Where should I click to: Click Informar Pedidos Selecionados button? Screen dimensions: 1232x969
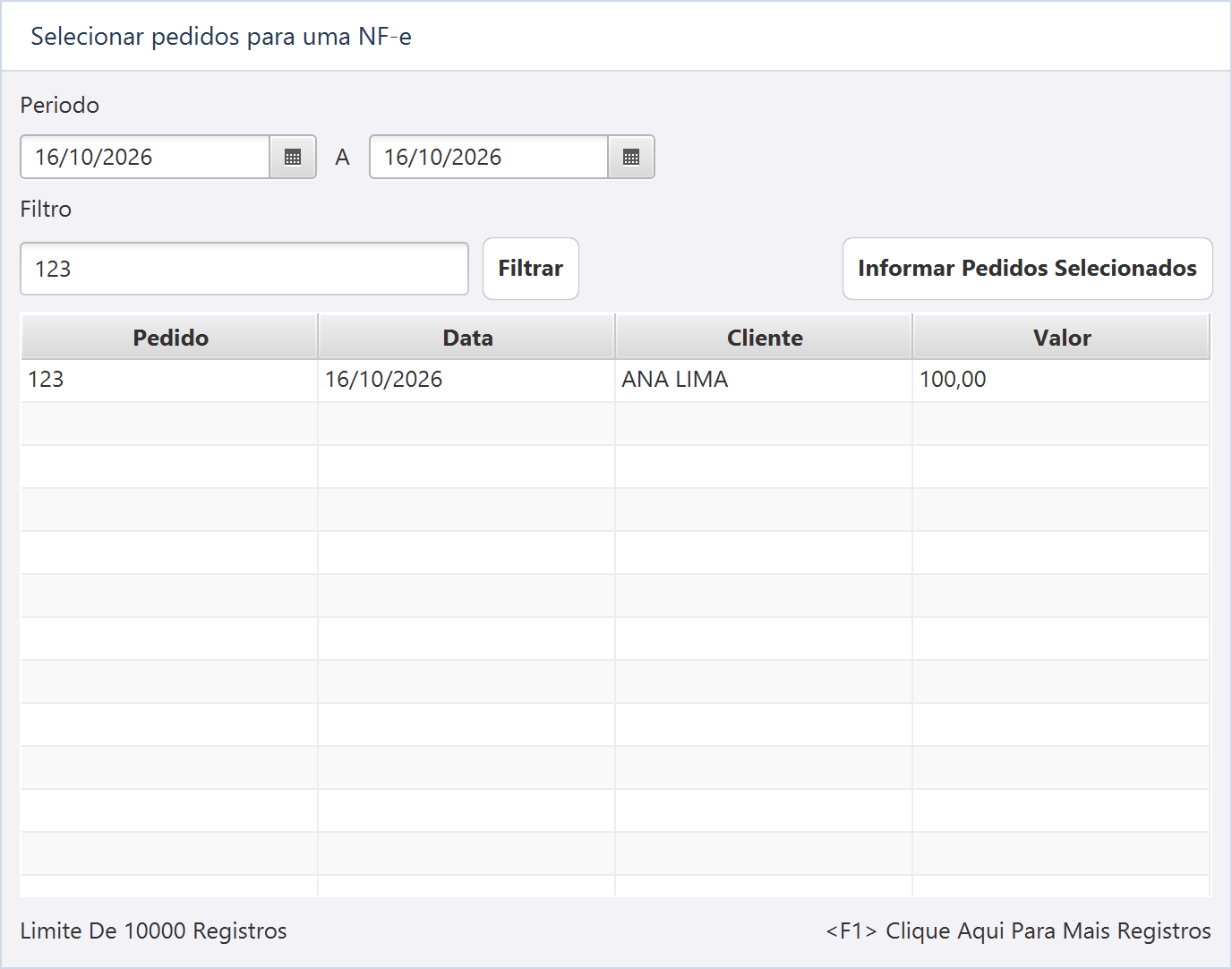click(1028, 269)
